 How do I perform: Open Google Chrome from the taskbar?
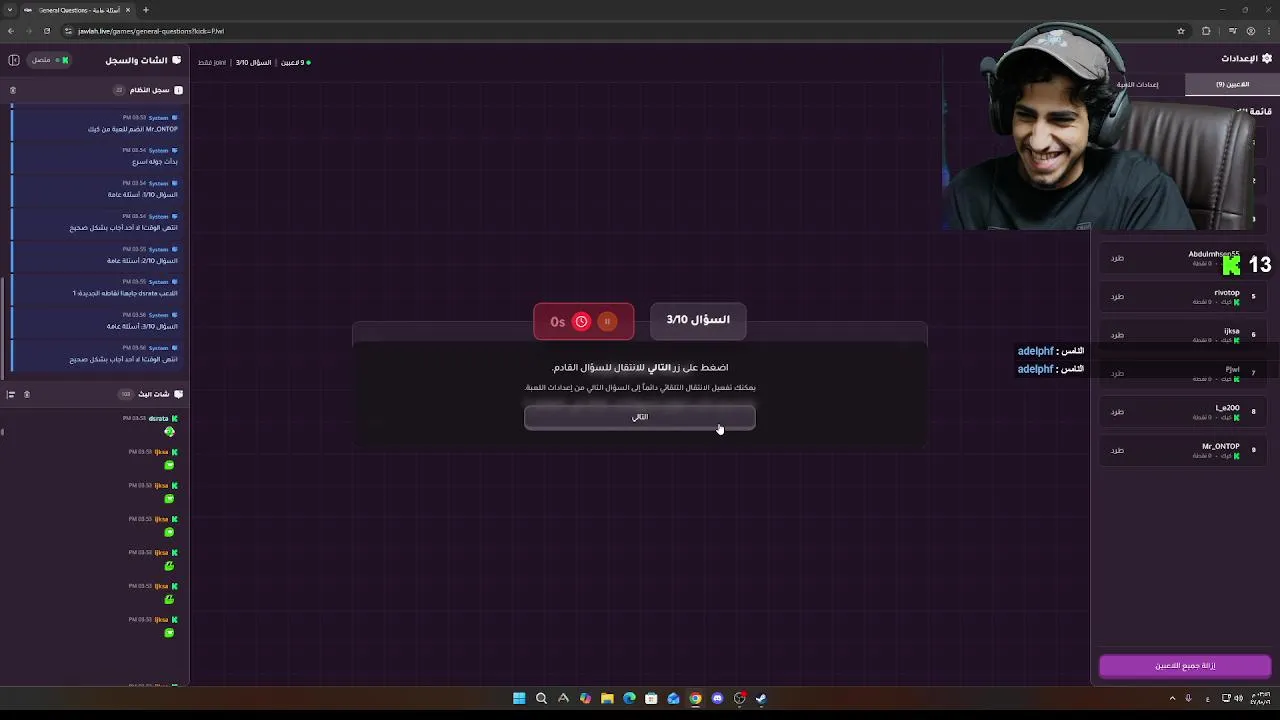(x=695, y=699)
